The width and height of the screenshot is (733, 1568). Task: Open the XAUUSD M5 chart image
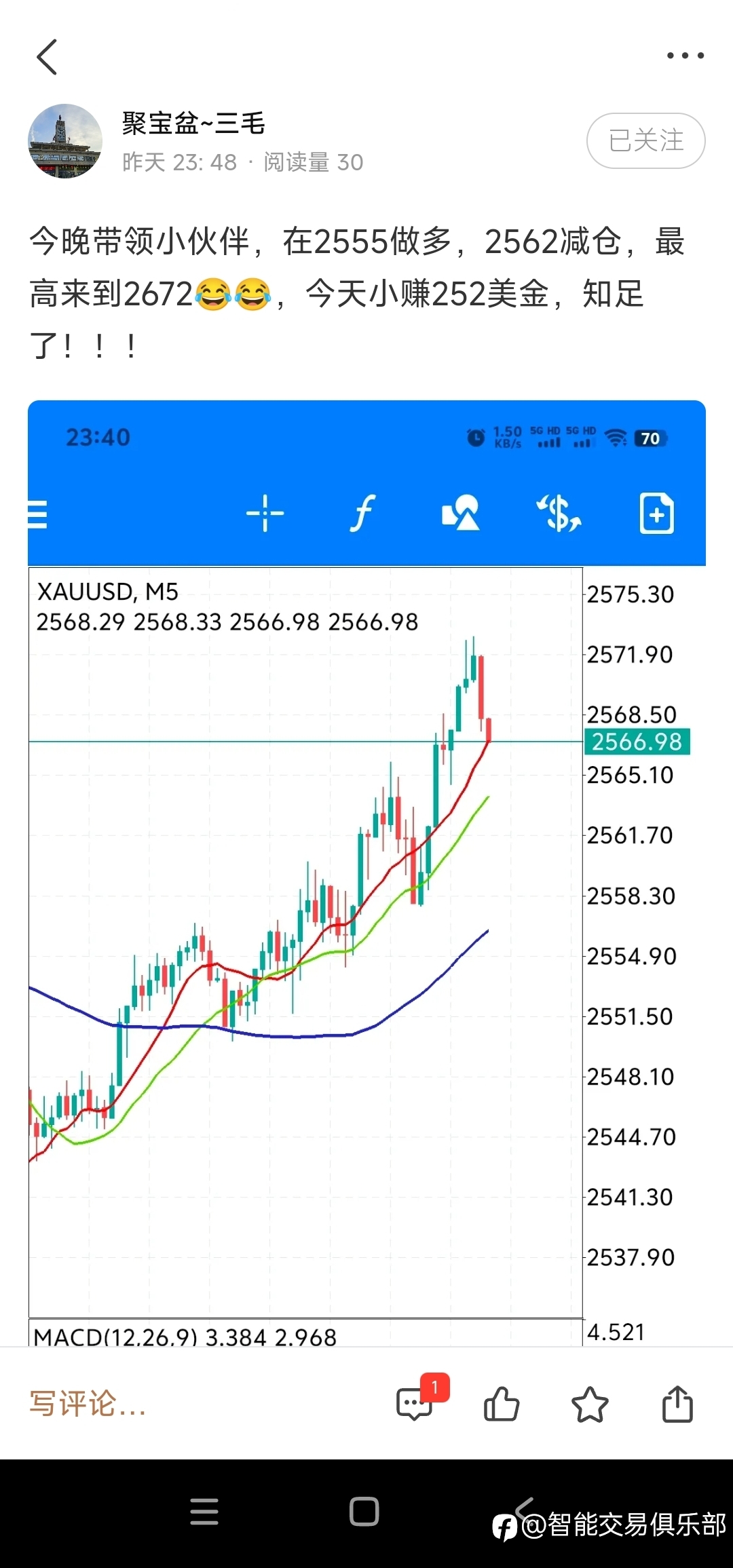366,873
